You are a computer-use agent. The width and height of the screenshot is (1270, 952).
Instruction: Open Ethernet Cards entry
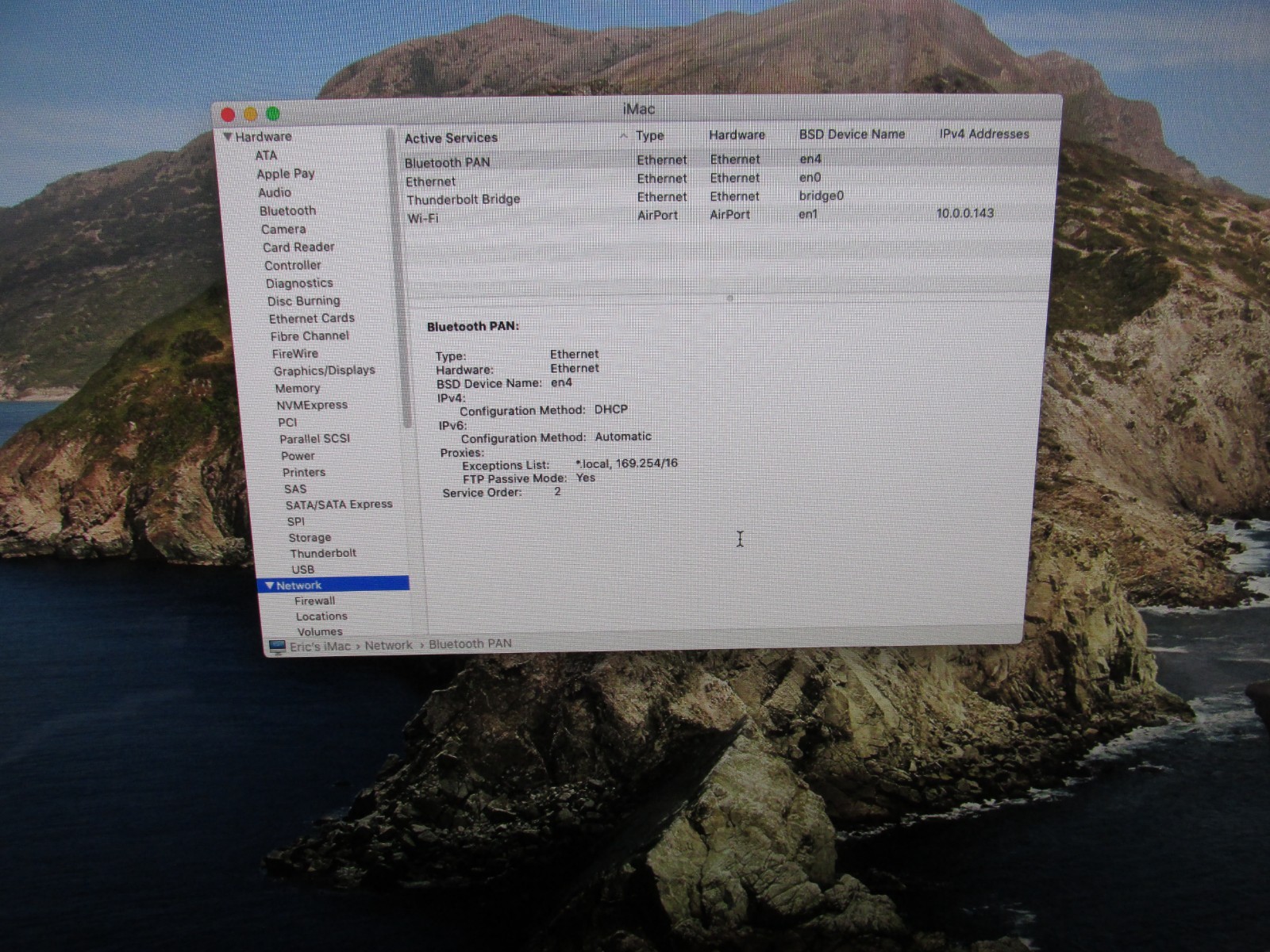point(311,318)
